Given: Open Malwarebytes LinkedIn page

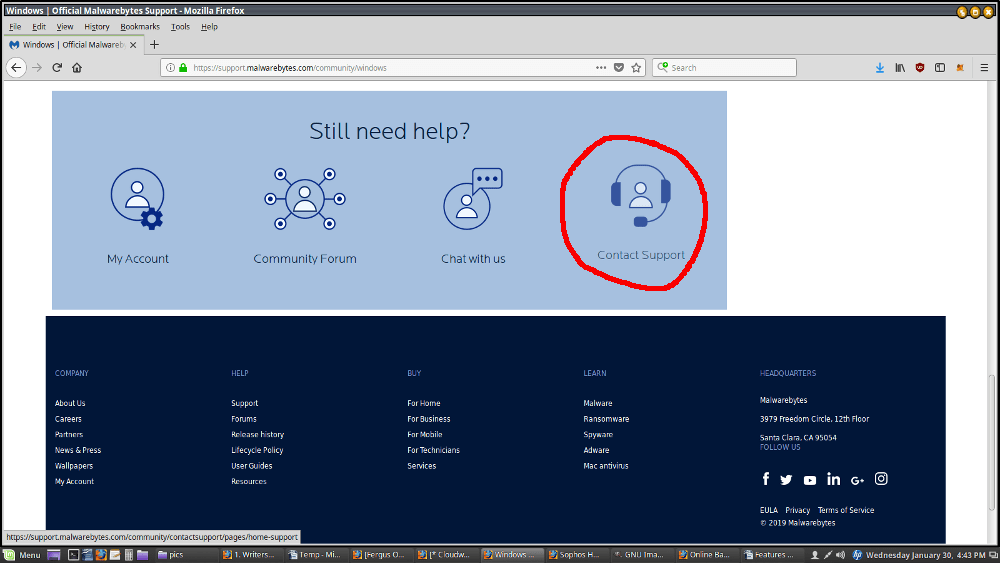Looking at the screenshot, I should (x=834, y=479).
